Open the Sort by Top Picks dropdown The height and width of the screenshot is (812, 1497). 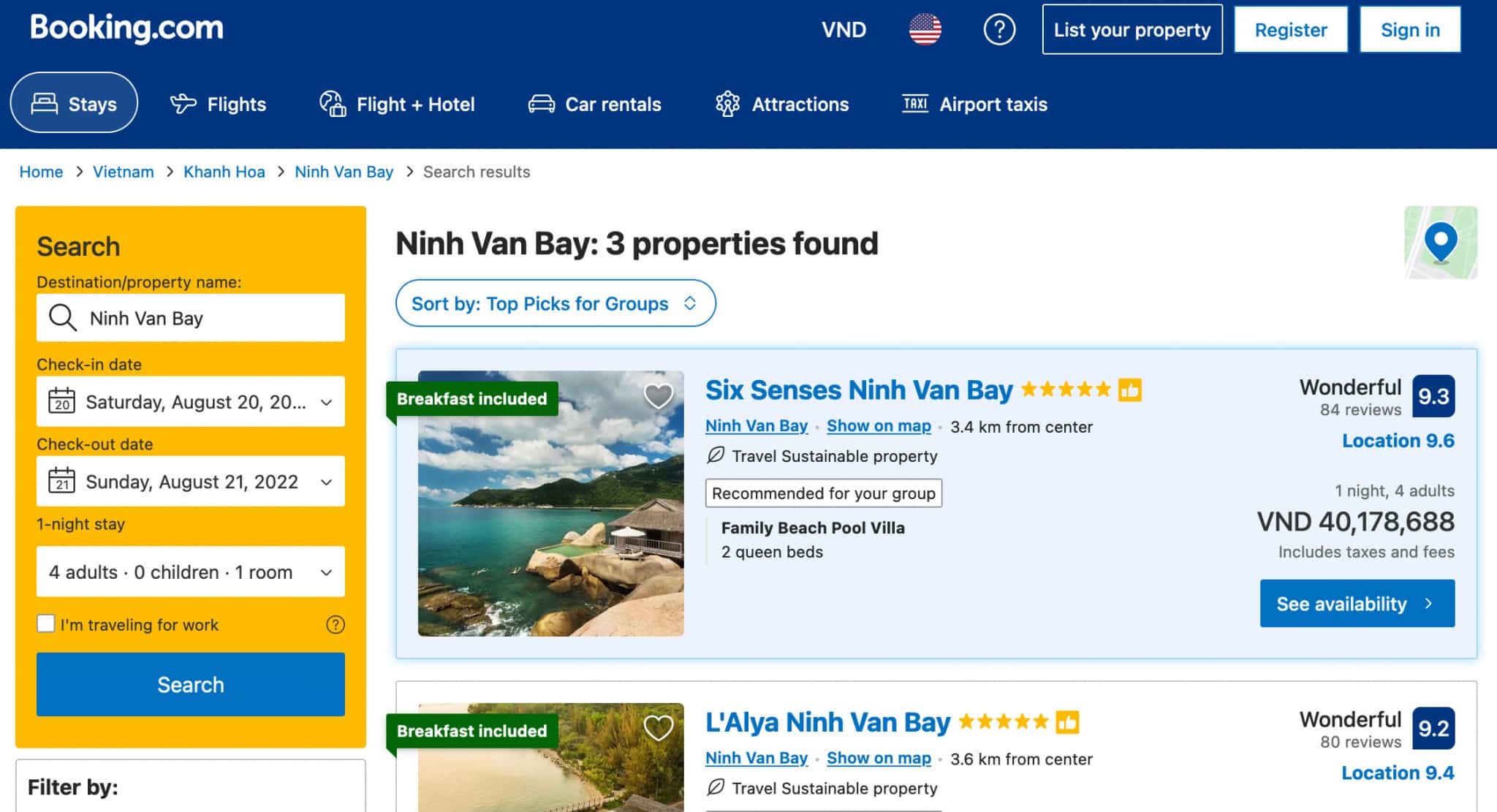555,303
